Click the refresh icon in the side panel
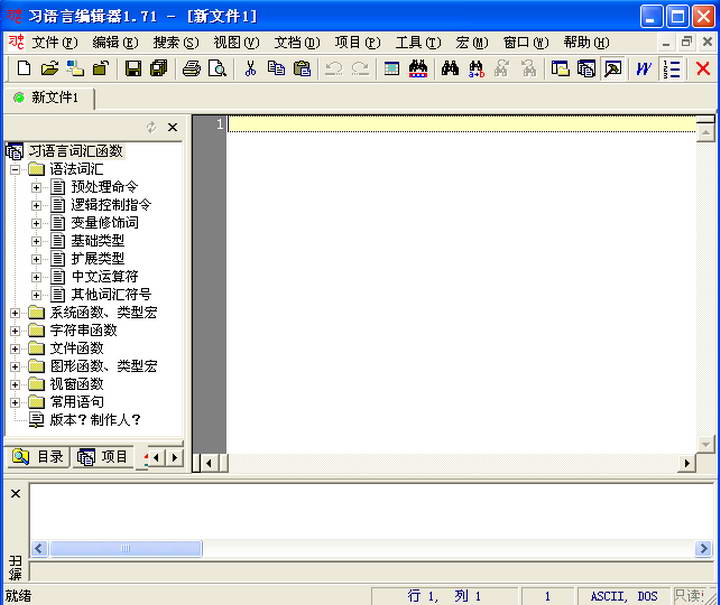This screenshot has height=605, width=720. (151, 127)
